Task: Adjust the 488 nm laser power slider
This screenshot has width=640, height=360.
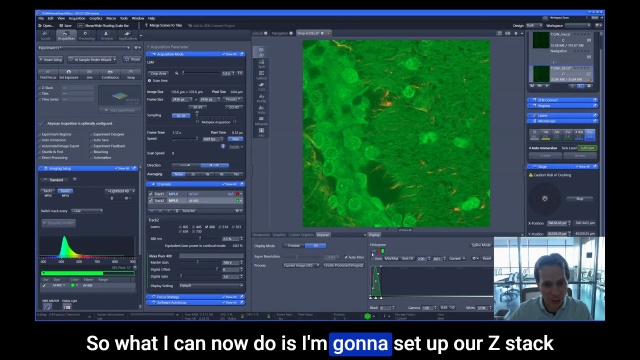Action: coord(199,238)
